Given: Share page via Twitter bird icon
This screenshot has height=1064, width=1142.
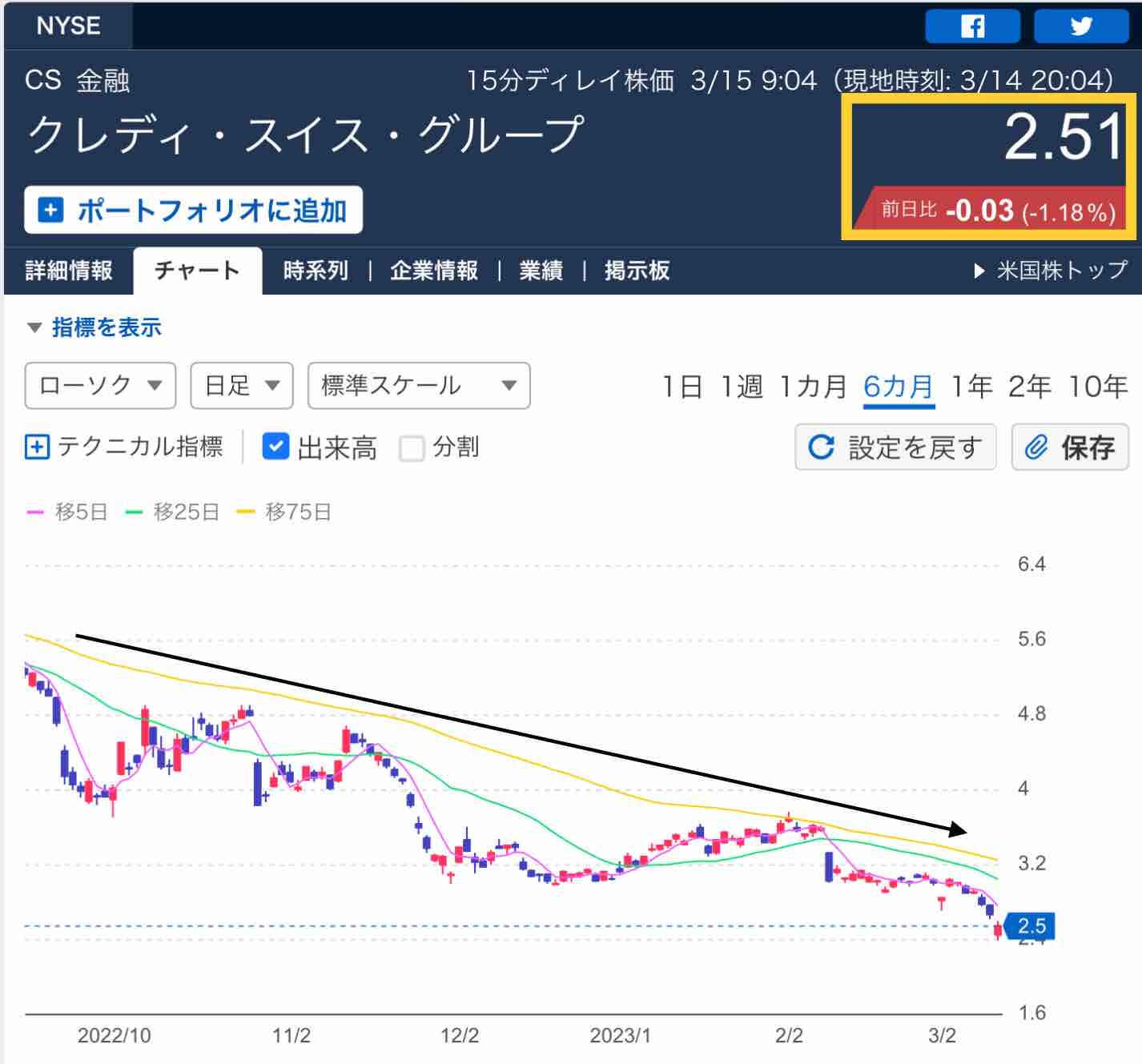Looking at the screenshot, I should pos(1081,26).
